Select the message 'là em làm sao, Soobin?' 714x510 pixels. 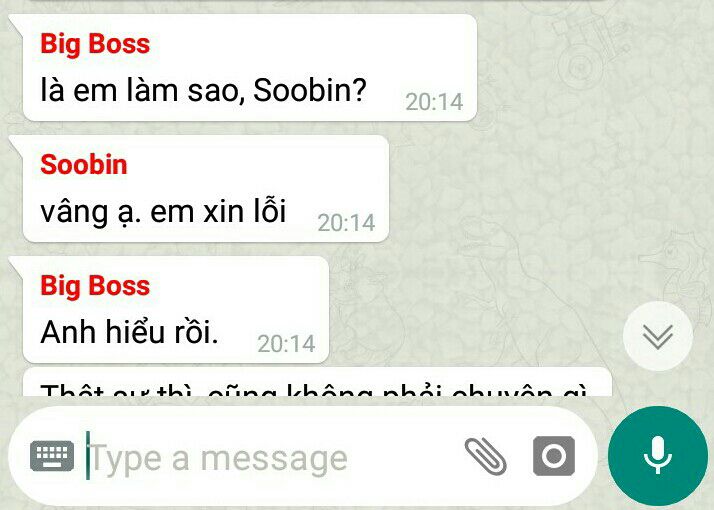250,68
